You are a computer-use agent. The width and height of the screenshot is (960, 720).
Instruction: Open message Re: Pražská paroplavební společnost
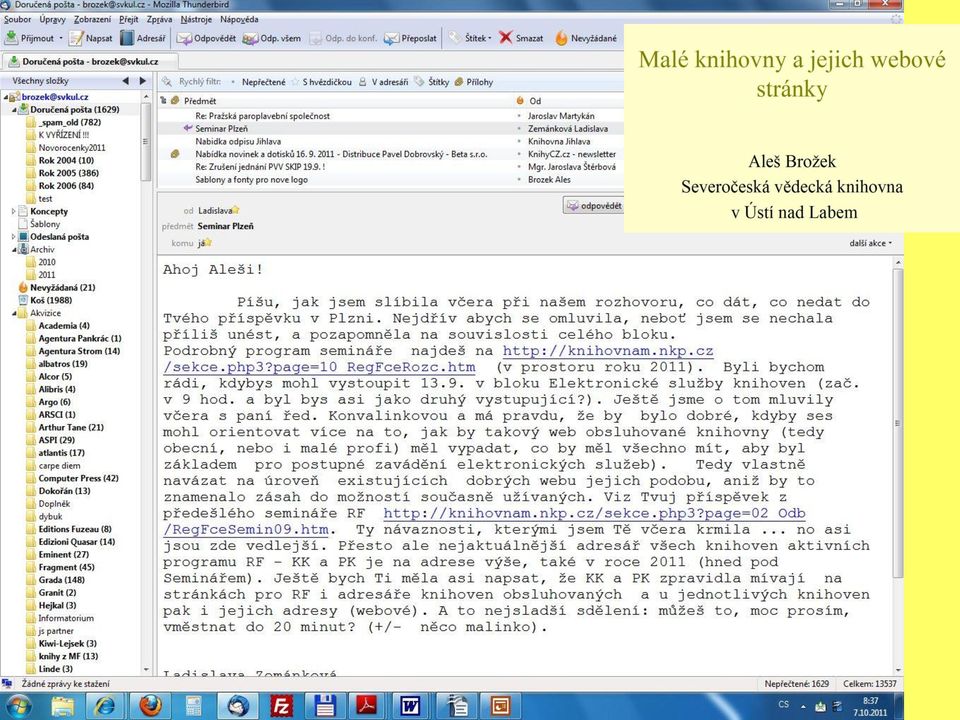[263, 116]
